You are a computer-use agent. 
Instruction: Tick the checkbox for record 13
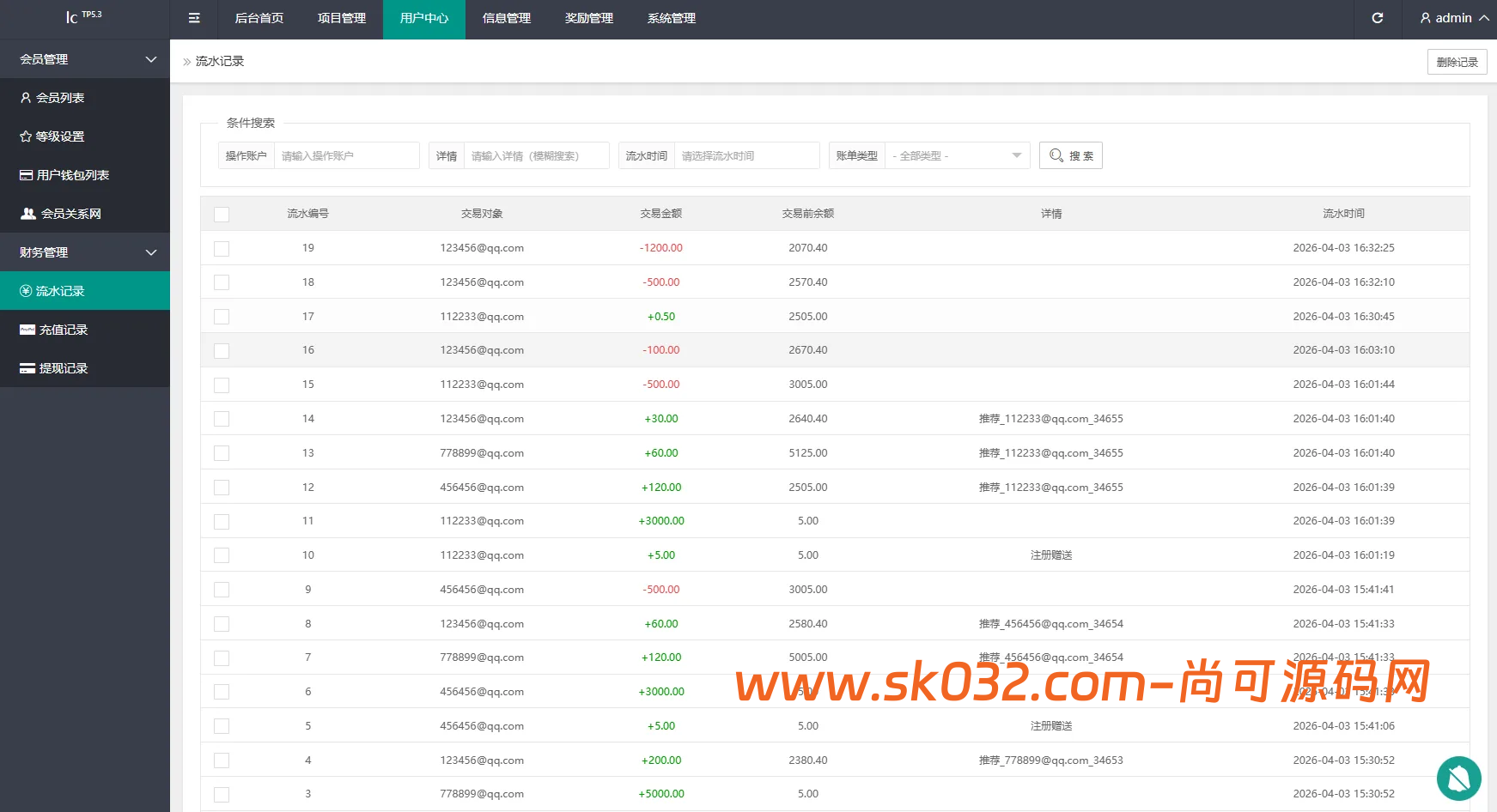pos(222,453)
